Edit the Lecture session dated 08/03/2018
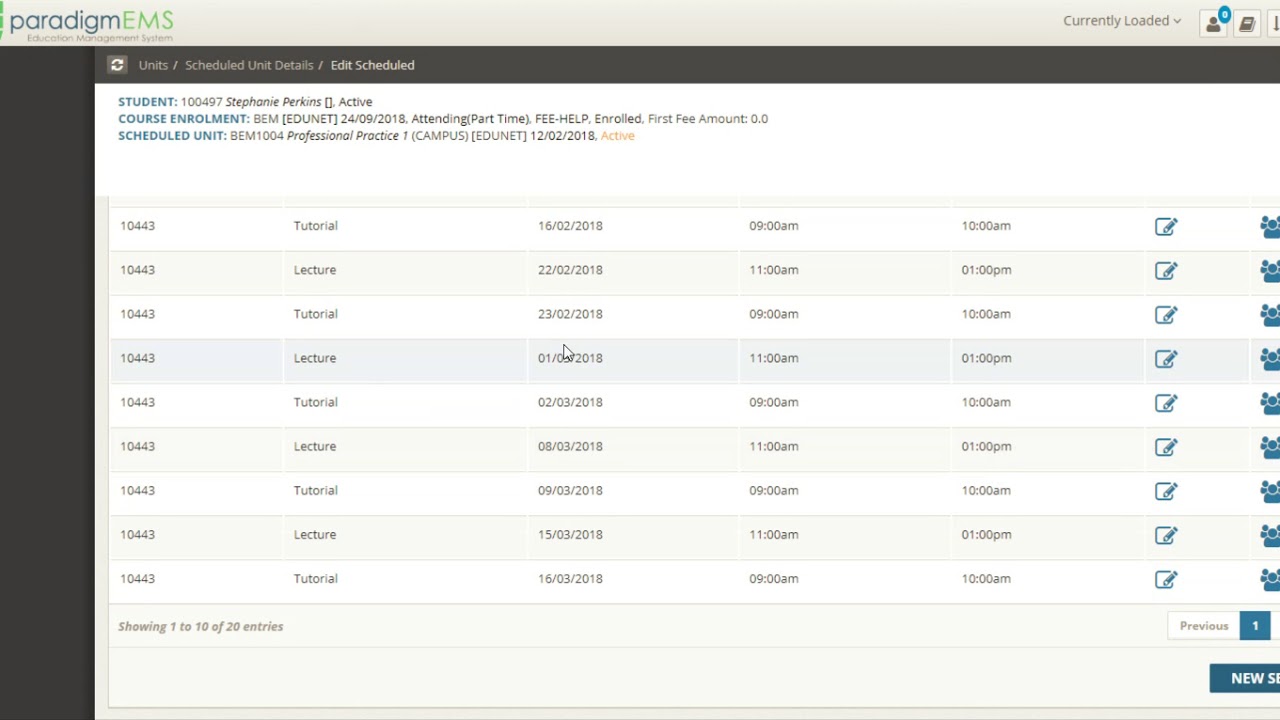1280x720 pixels. click(x=1166, y=447)
